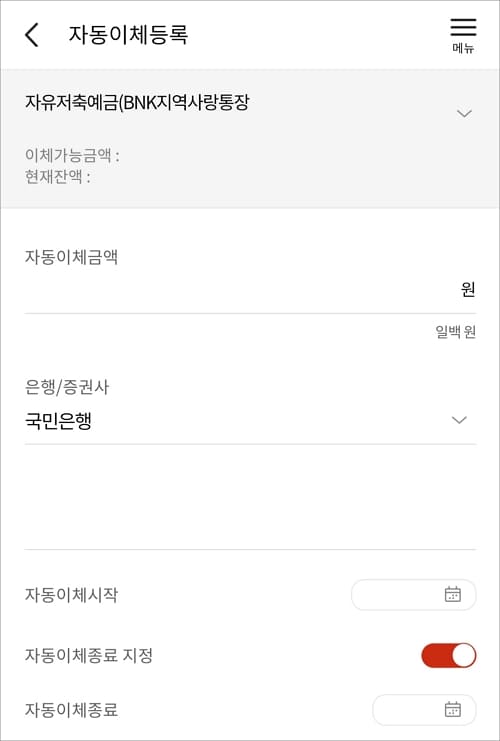Tap the 자동이체종료 date field box
This screenshot has height=741, width=500.
424,710
